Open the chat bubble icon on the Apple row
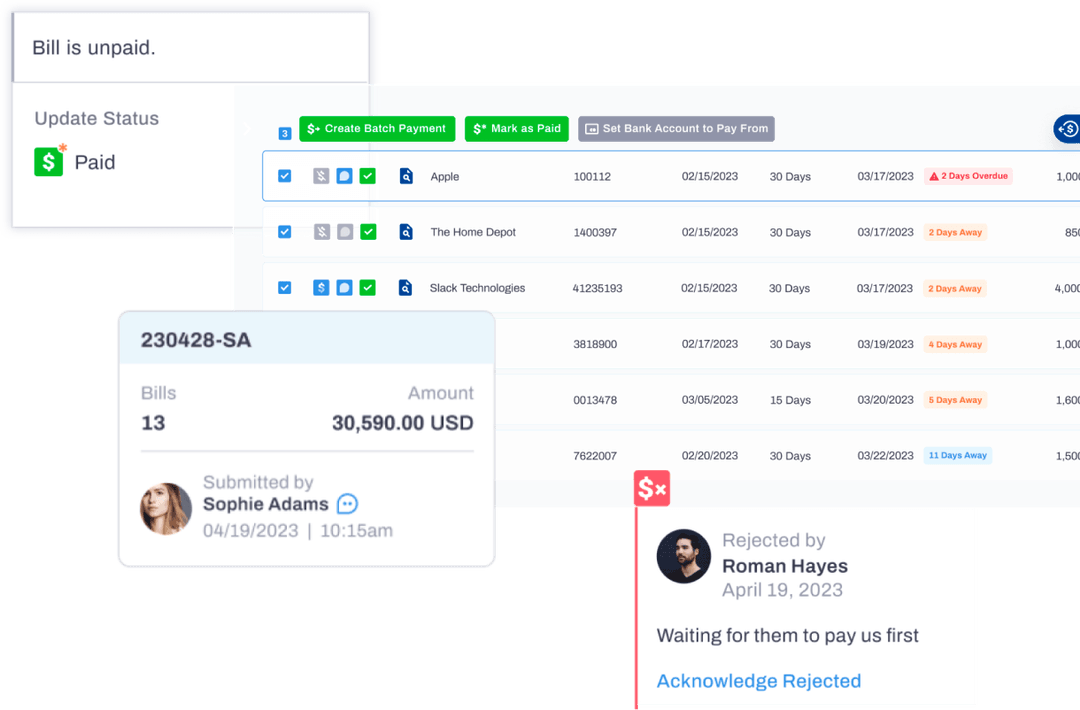 pos(344,176)
